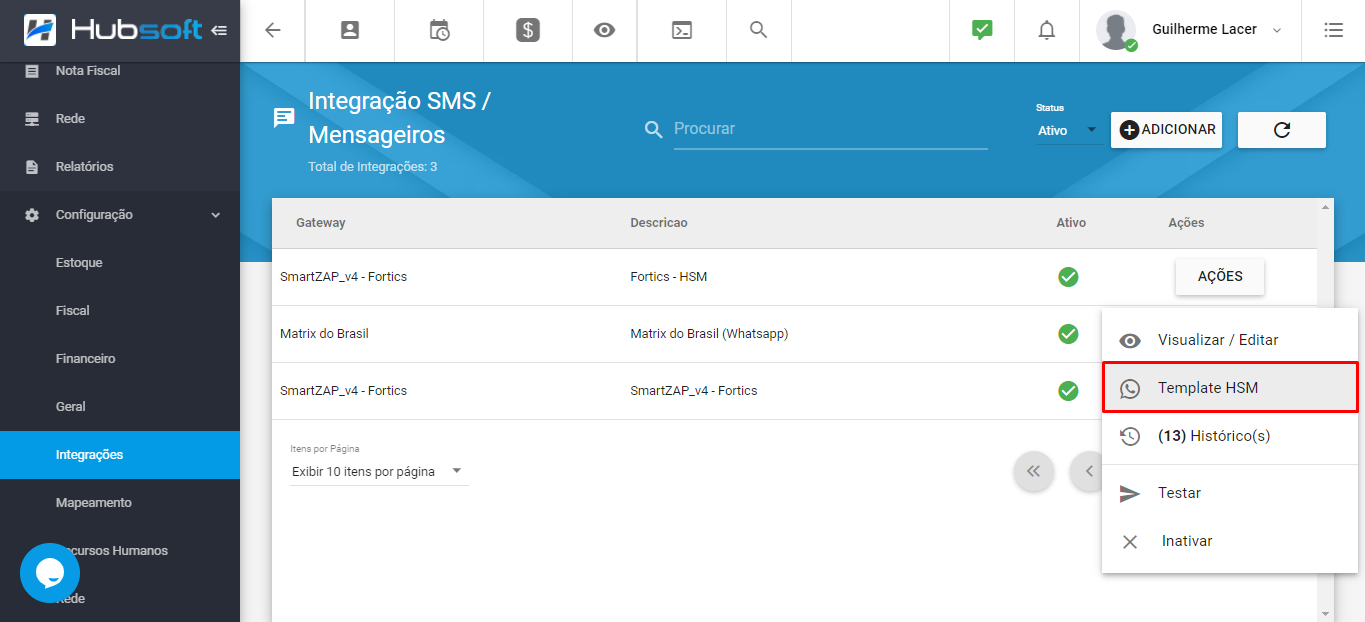
Task: Open the list menu icon at top right
Action: 1333,30
